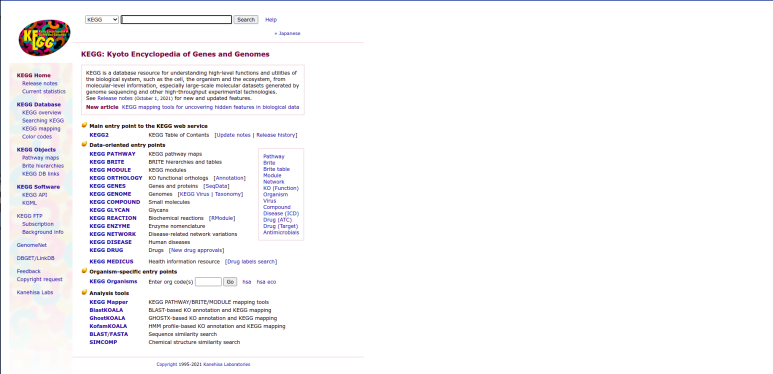Open KEGG MODULE entry point
The height and width of the screenshot is (374, 773).
coord(110,170)
